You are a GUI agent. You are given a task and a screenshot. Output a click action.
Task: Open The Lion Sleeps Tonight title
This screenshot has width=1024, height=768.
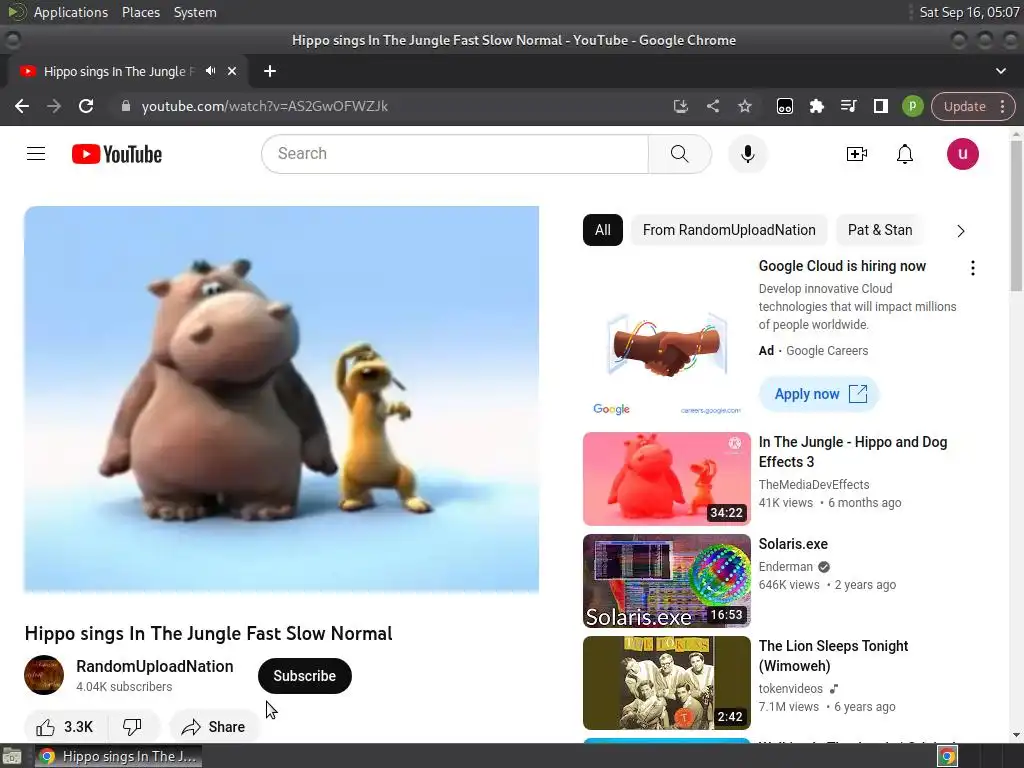(x=833, y=656)
